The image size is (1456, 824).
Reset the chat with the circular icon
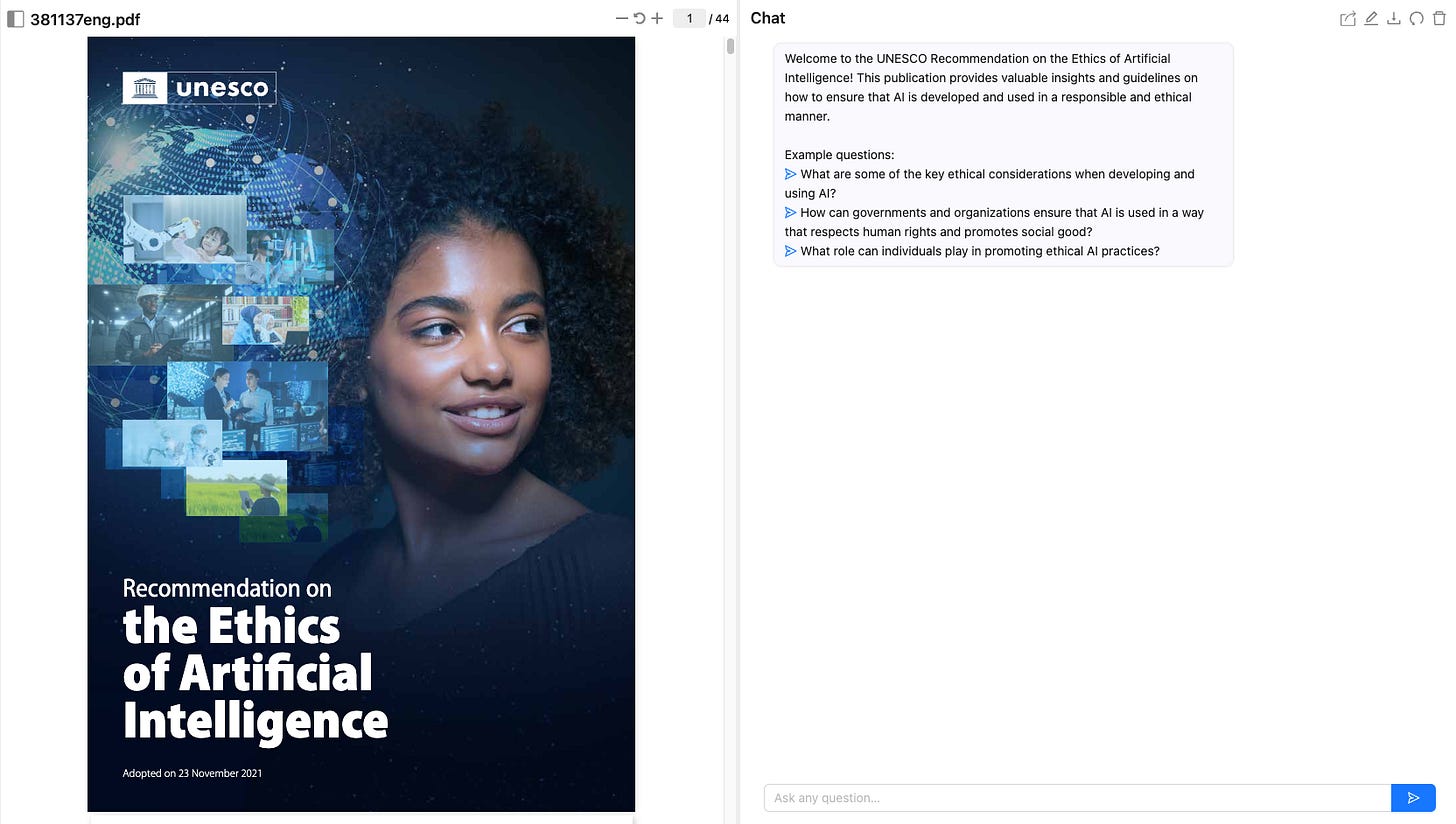(1416, 18)
